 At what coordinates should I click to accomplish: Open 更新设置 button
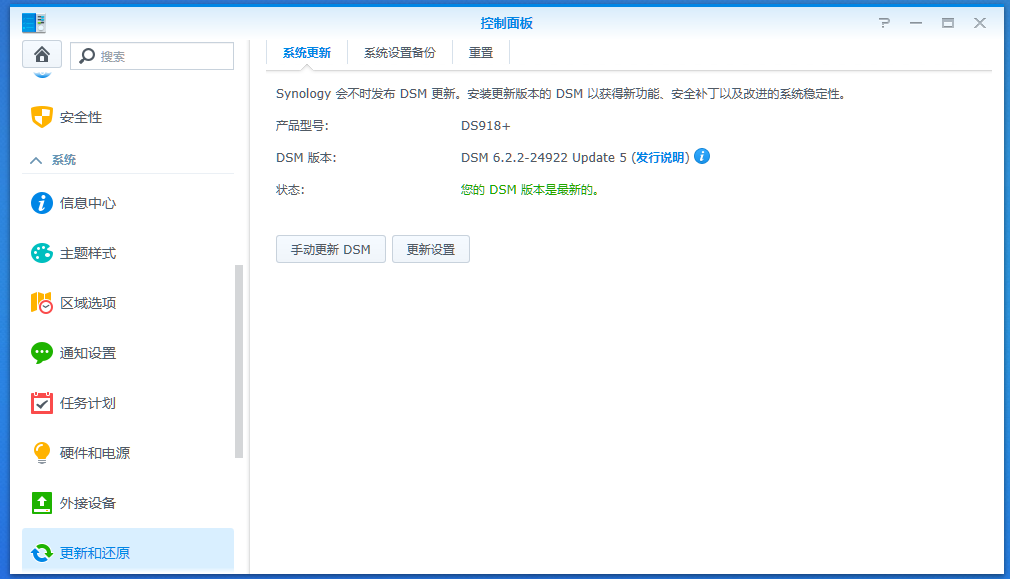(431, 249)
